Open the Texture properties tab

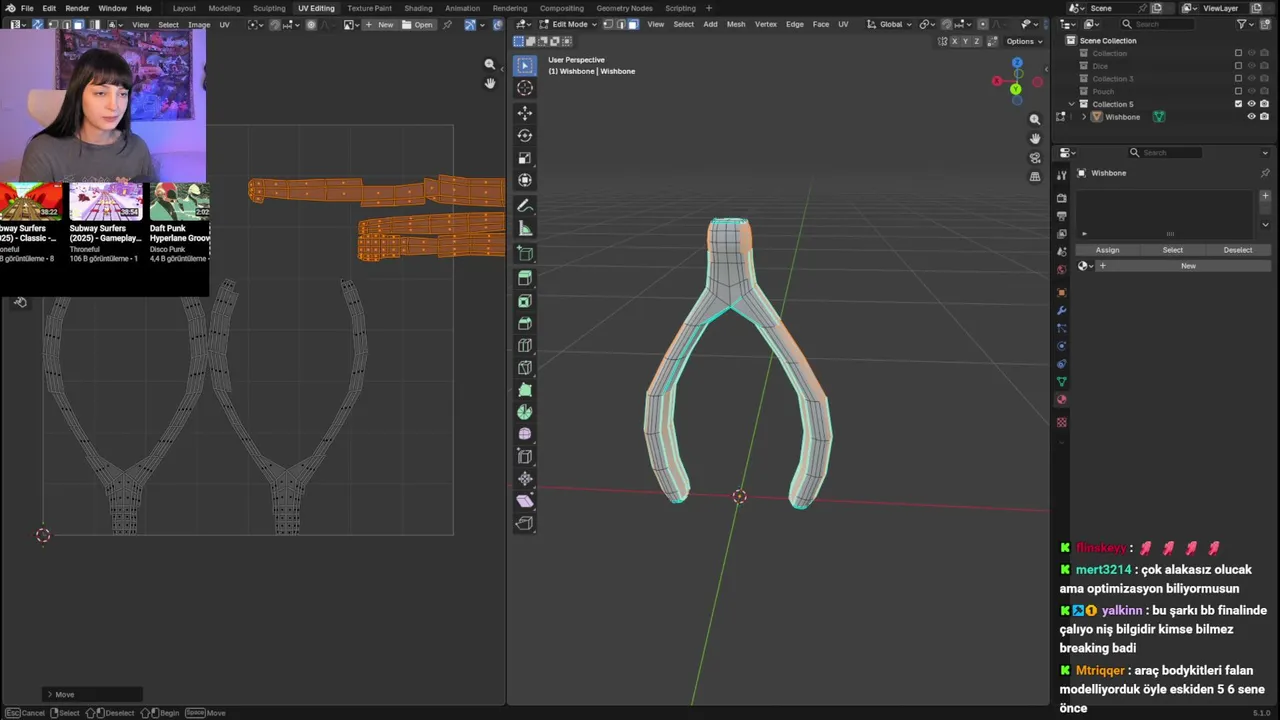1062,422
